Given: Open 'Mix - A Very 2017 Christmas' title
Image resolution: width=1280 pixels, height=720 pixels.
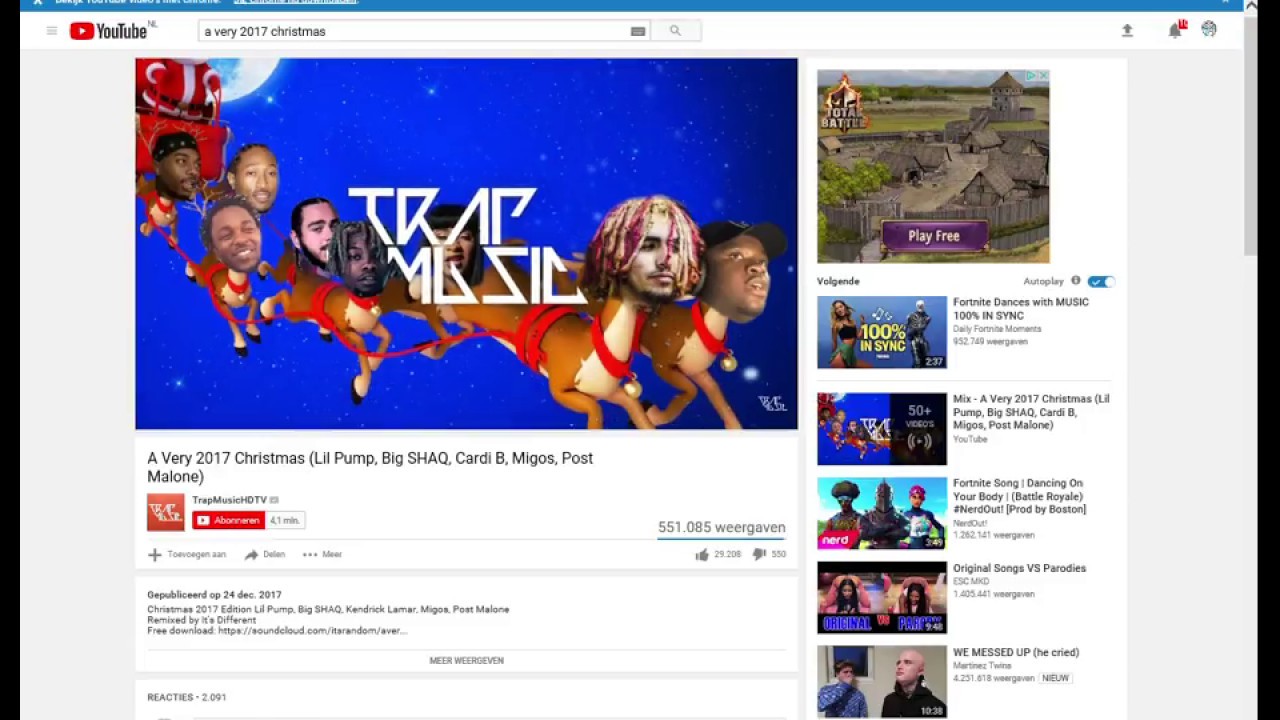Looking at the screenshot, I should (1031, 412).
